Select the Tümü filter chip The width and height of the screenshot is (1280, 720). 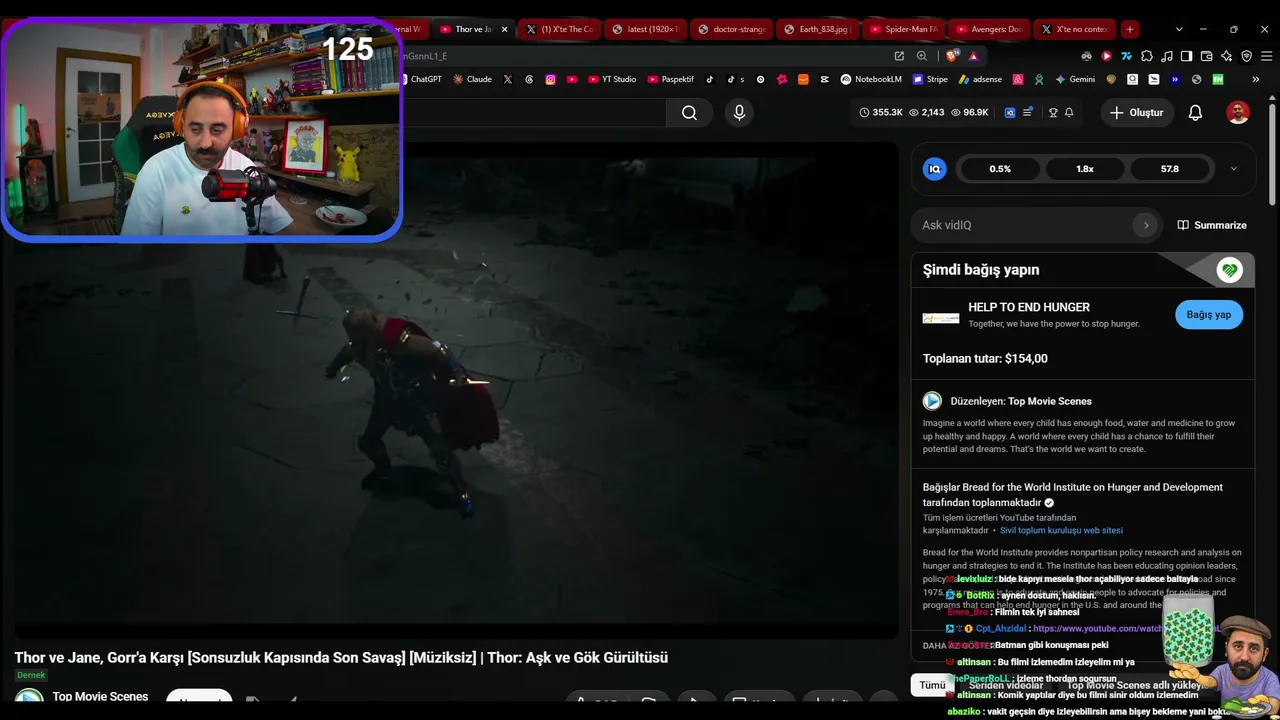coord(932,685)
